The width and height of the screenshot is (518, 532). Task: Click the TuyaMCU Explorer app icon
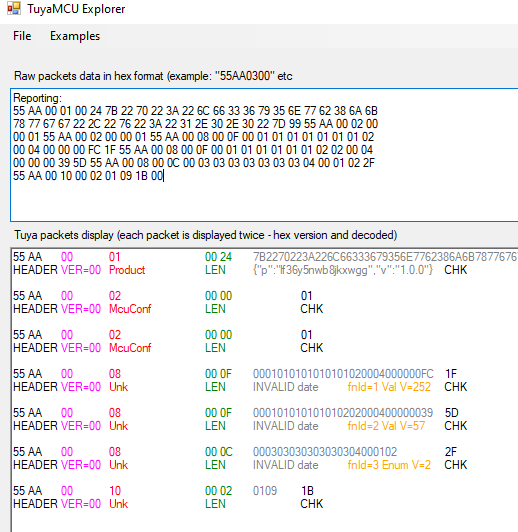click(14, 8)
